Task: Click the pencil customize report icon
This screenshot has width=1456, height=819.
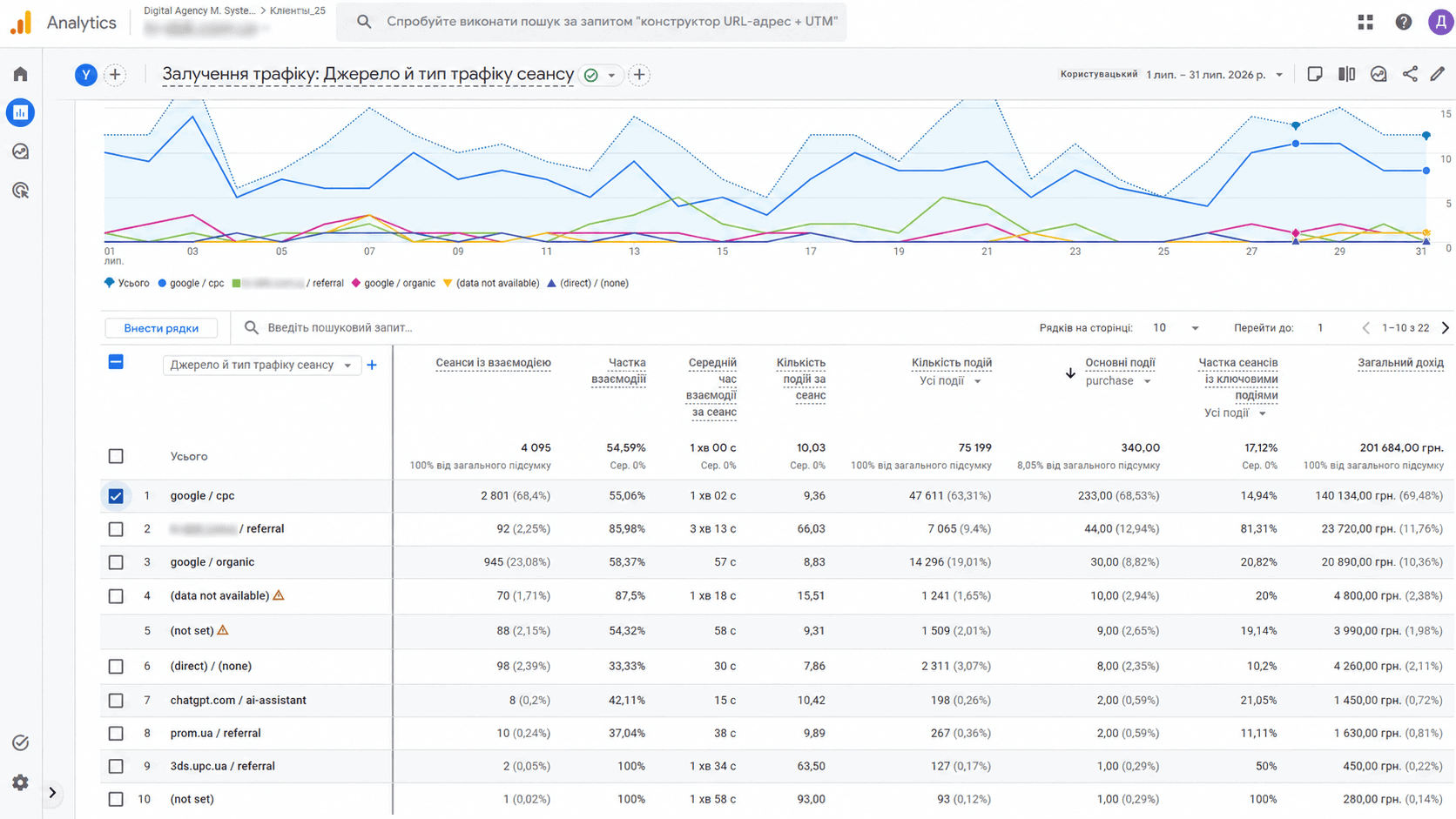Action: [x=1438, y=74]
